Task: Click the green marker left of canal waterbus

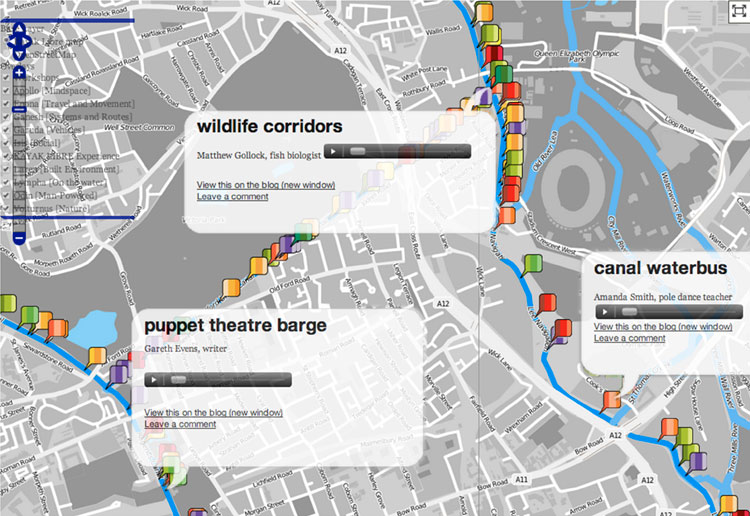Action: [532, 264]
